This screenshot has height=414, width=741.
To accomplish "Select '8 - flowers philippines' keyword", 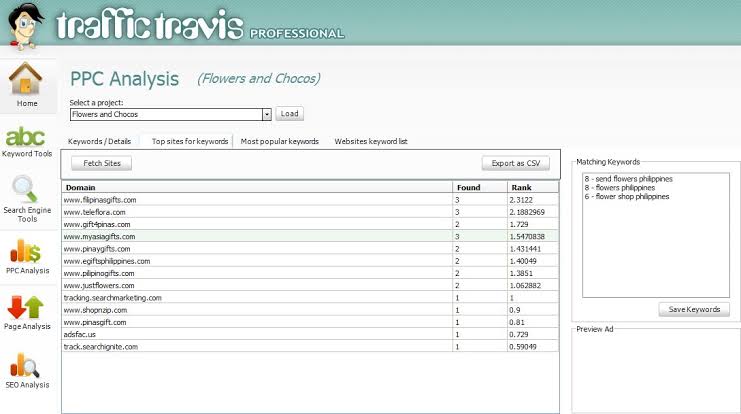I will [x=620, y=188].
